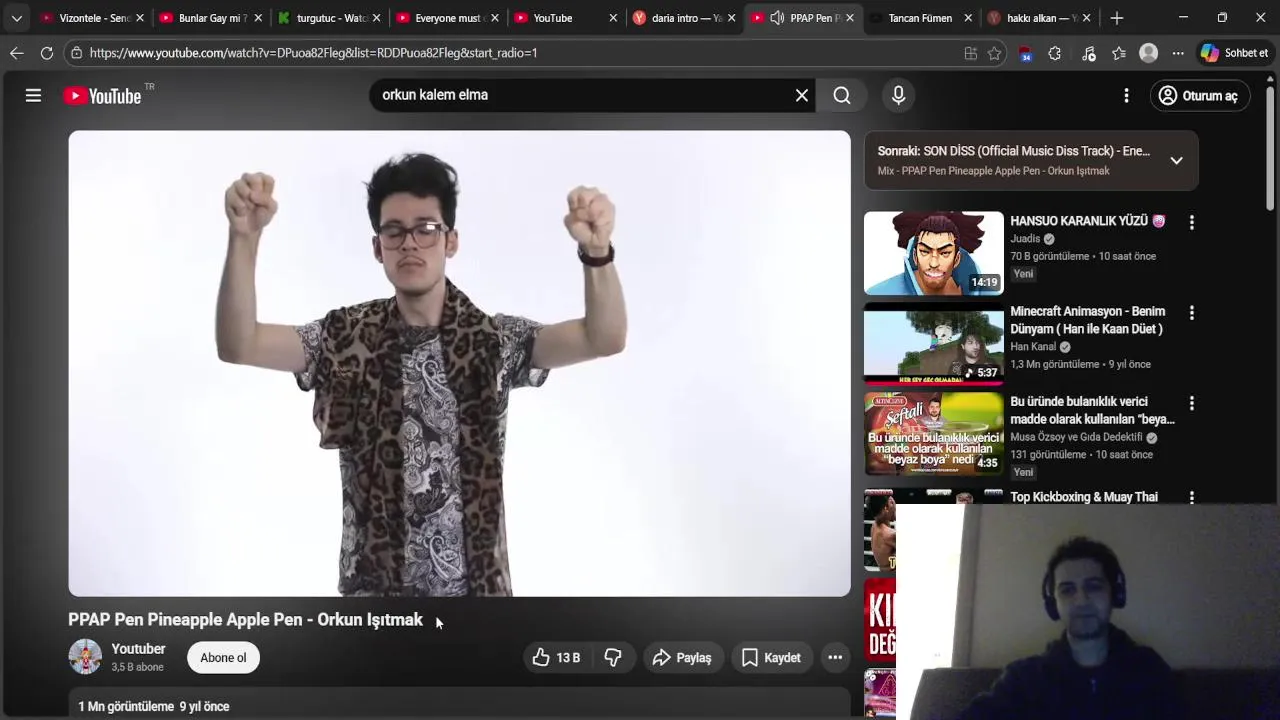1280x720 pixels.
Task: Open options for Minecraft Animasyon video
Action: tap(1191, 312)
